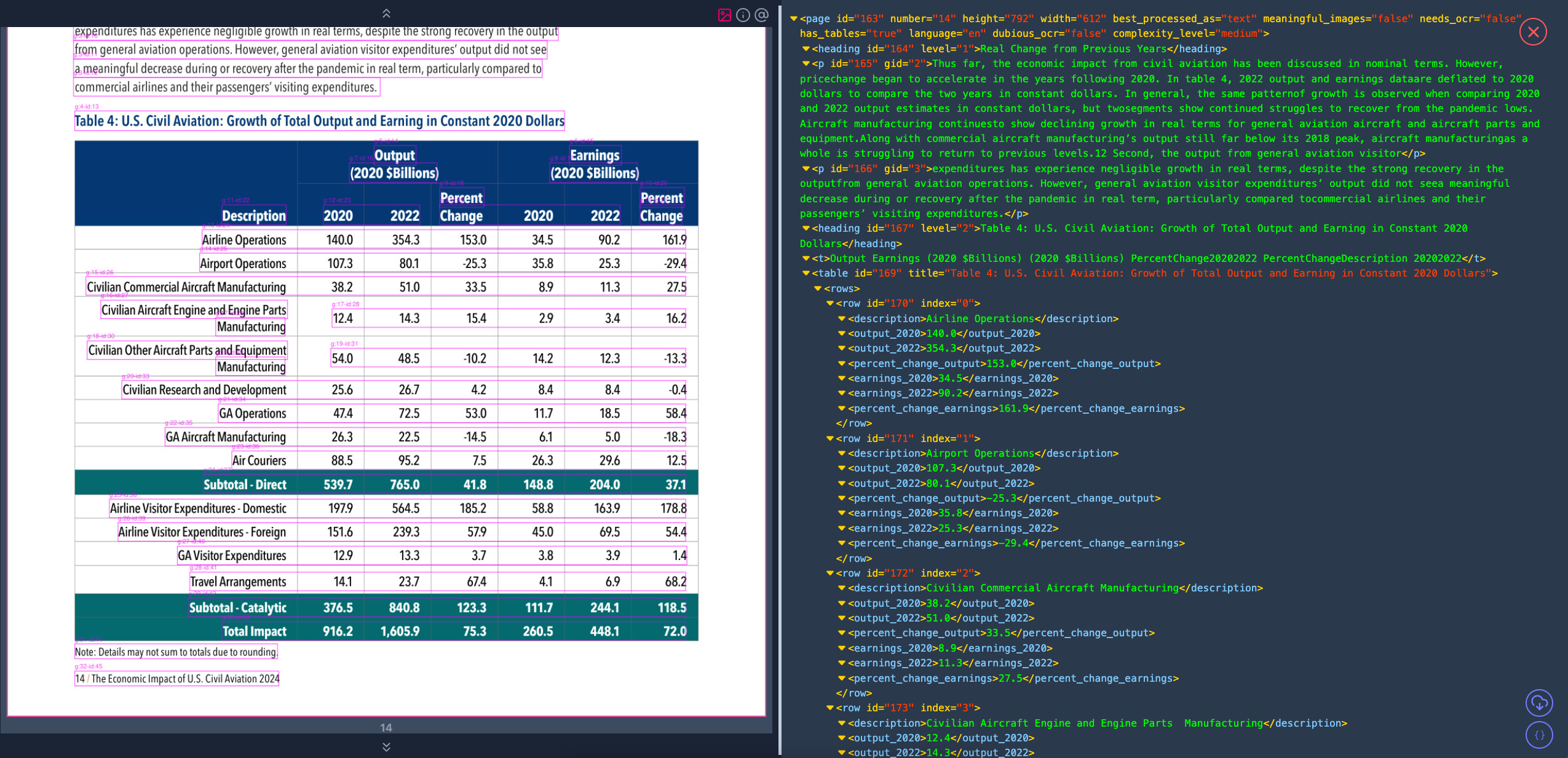Viewport: 1568px width, 758px height.
Task: Select Airline Visitor Expenditures - Foreign label
Action: [x=202, y=532]
